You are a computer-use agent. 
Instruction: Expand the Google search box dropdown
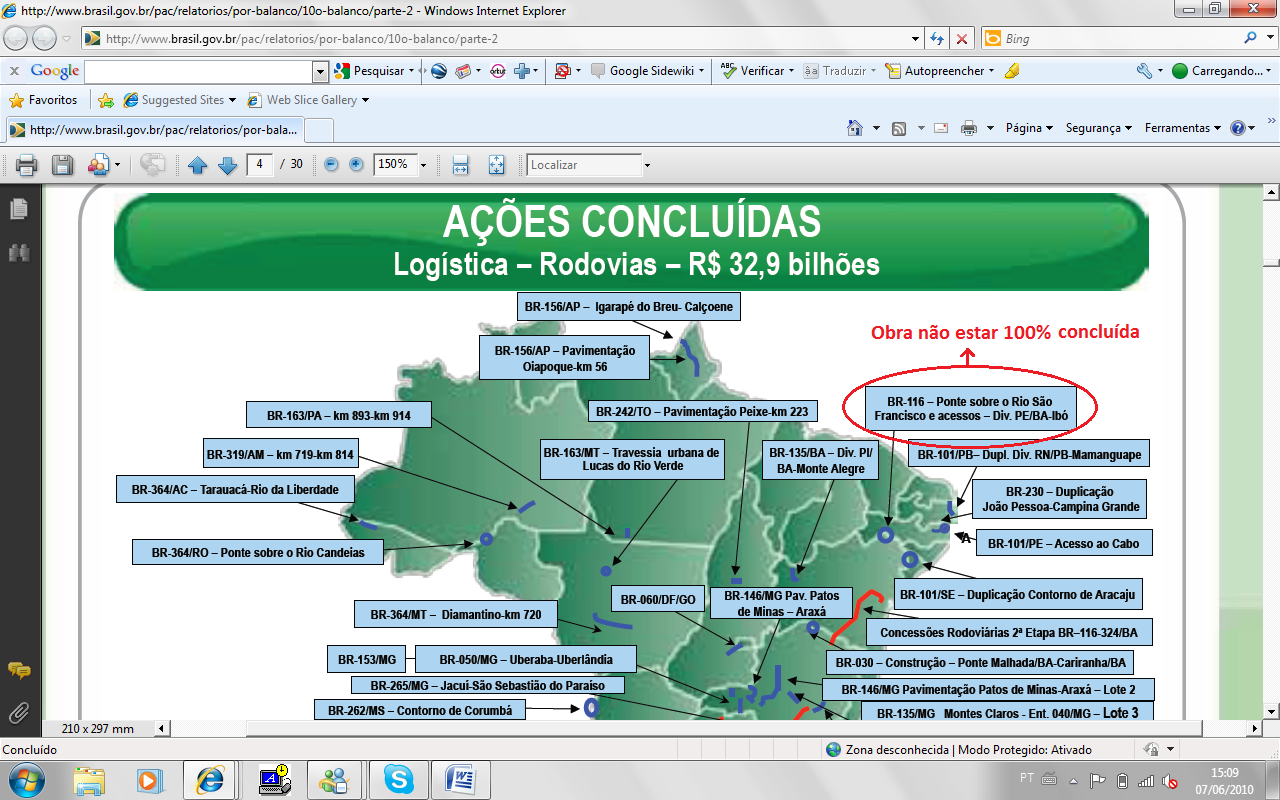320,71
